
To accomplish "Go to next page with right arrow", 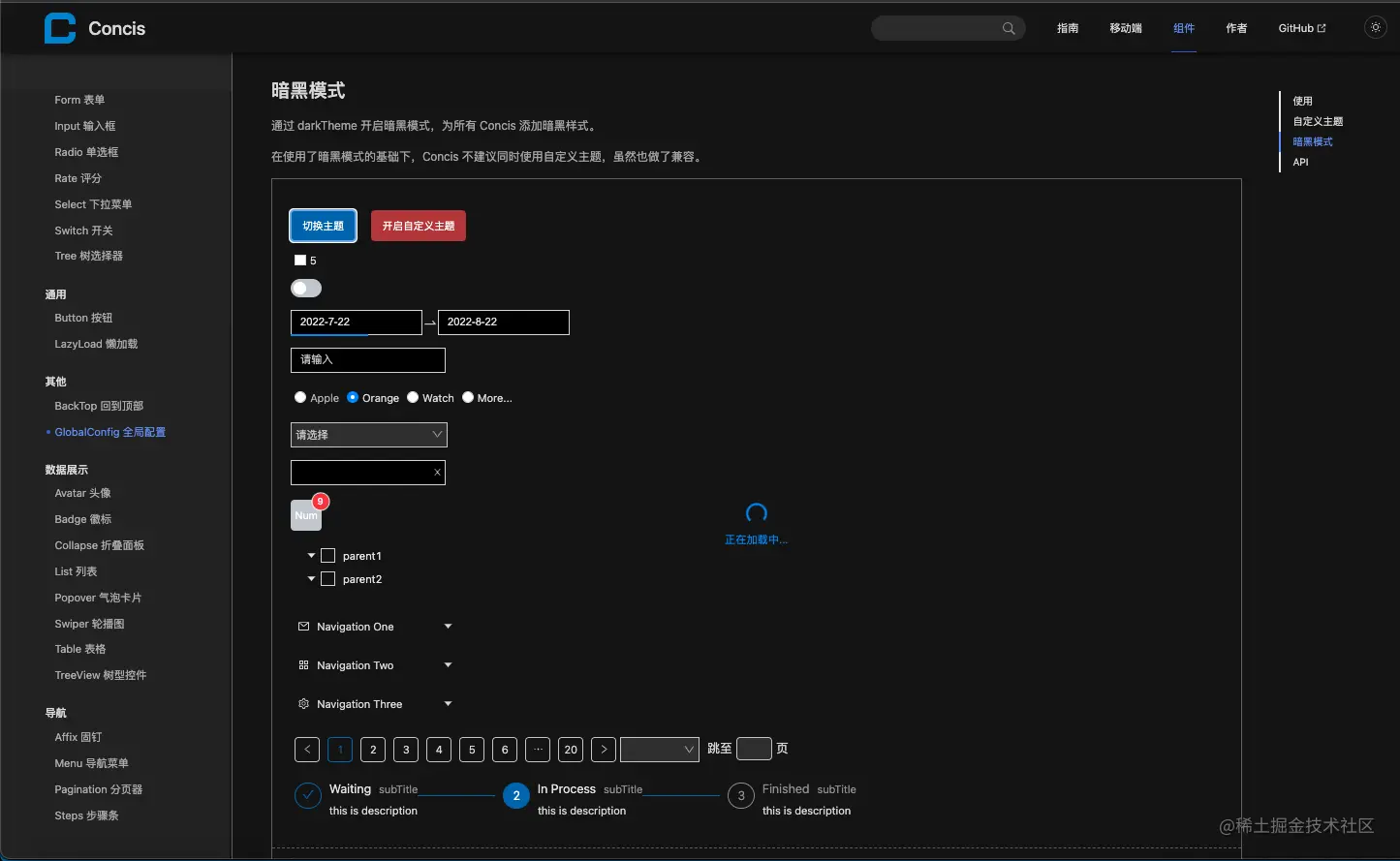I will point(604,750).
